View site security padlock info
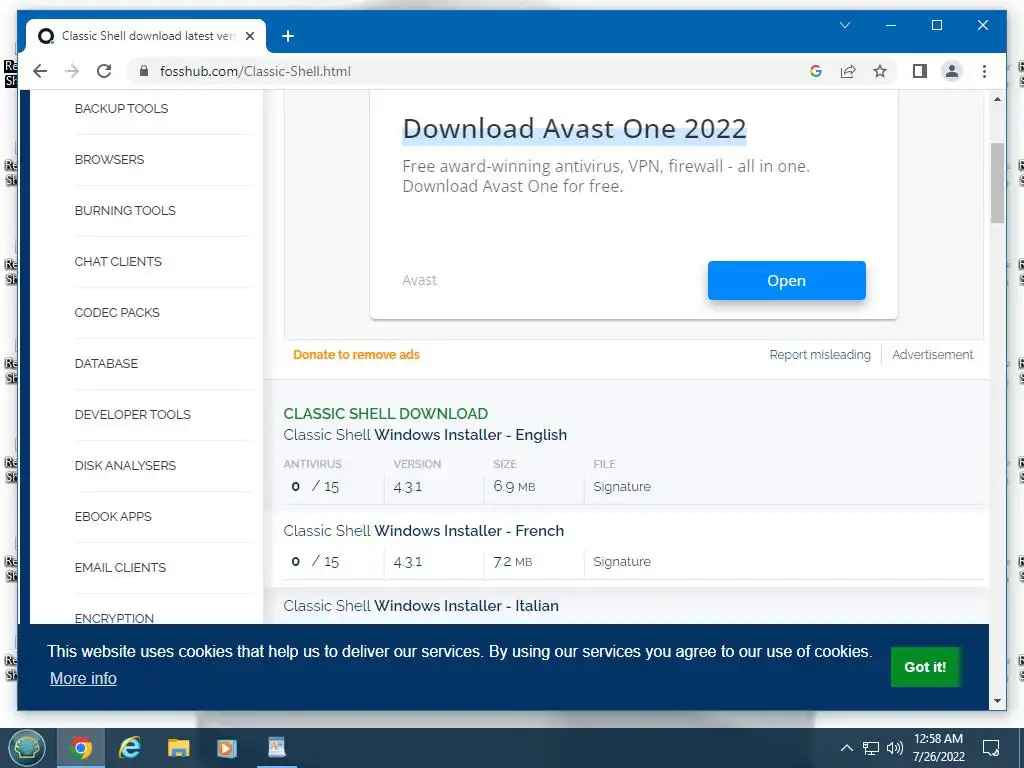The image size is (1024, 768). point(144,71)
